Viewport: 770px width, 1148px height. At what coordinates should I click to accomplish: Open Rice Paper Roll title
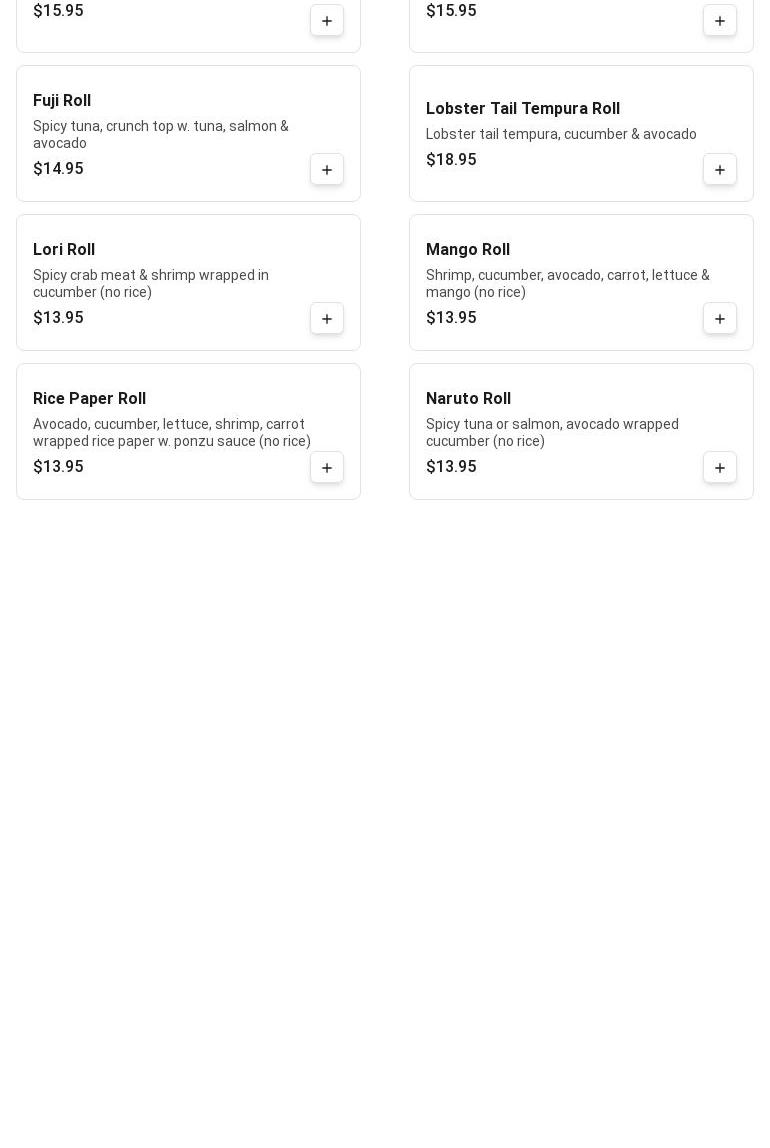(x=89, y=399)
